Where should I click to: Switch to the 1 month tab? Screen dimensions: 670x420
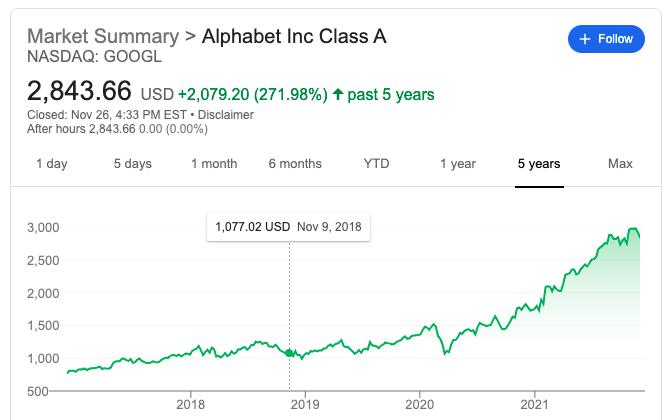coord(214,164)
